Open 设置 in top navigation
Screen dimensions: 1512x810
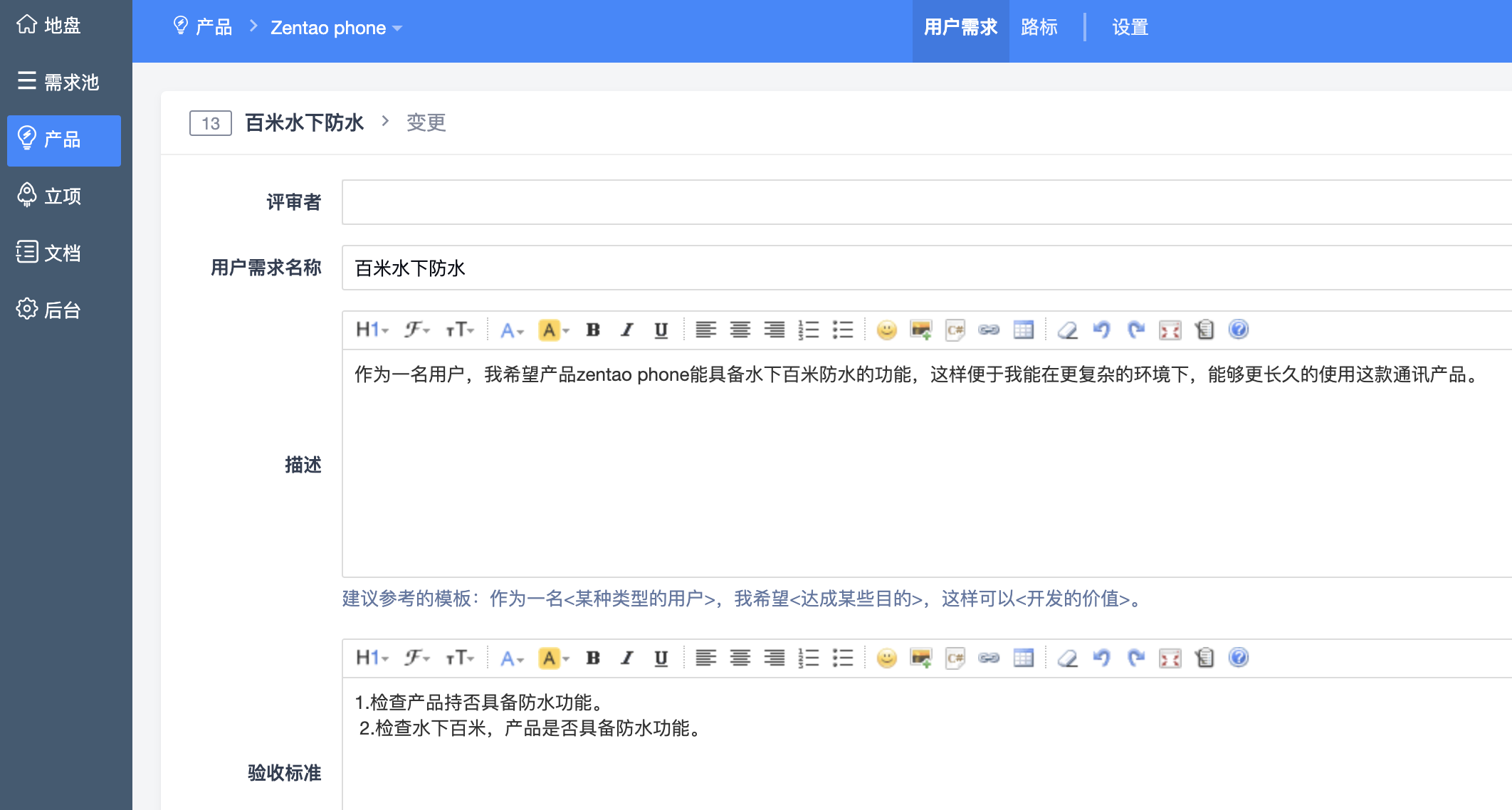click(x=1130, y=28)
